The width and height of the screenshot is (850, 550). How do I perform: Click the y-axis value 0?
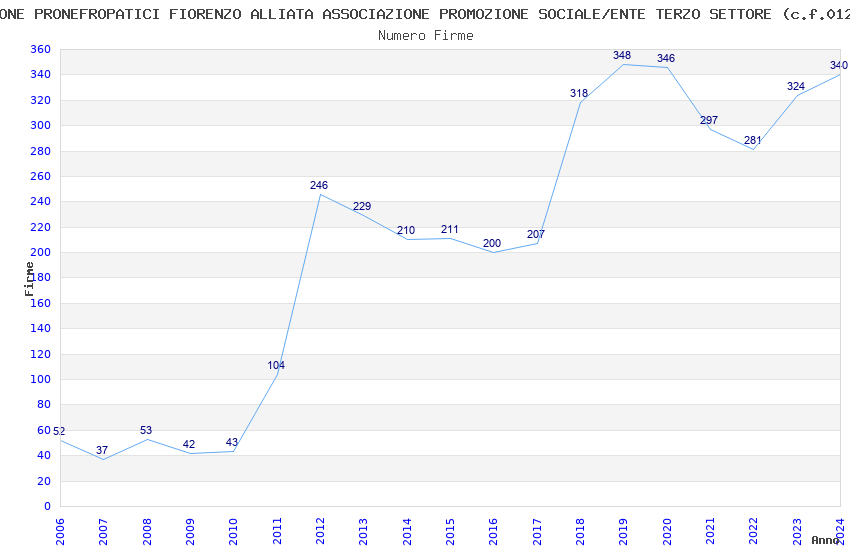pyautogui.click(x=48, y=506)
